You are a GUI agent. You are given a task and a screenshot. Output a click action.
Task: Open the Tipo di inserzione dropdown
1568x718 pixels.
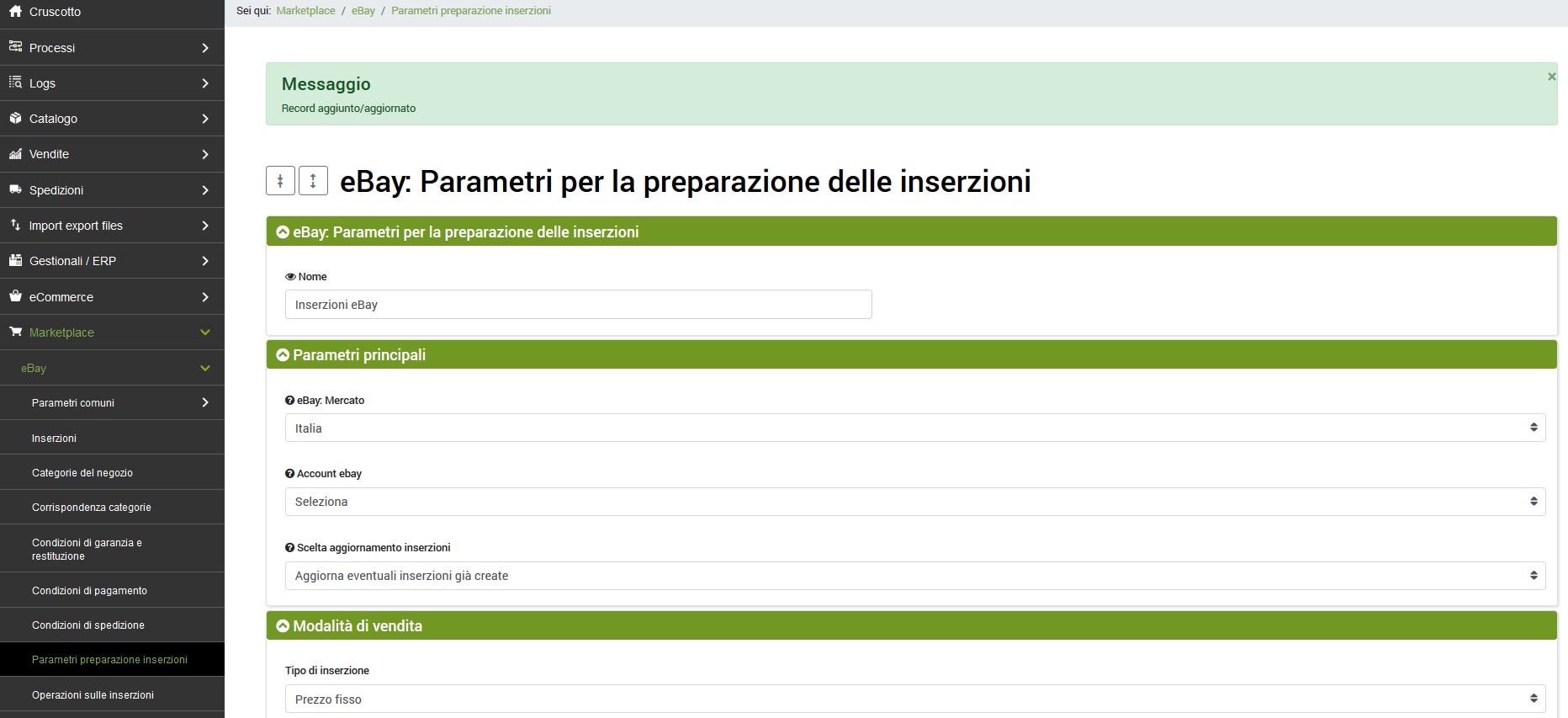914,699
